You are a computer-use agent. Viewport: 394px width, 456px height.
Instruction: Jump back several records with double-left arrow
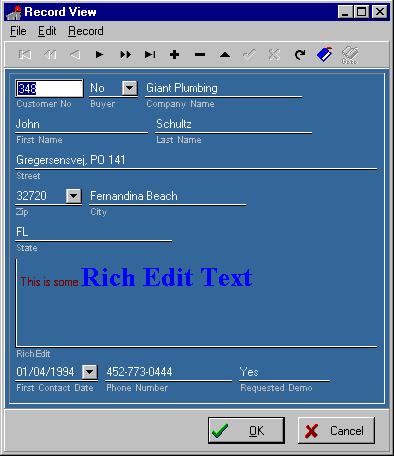(x=50, y=54)
